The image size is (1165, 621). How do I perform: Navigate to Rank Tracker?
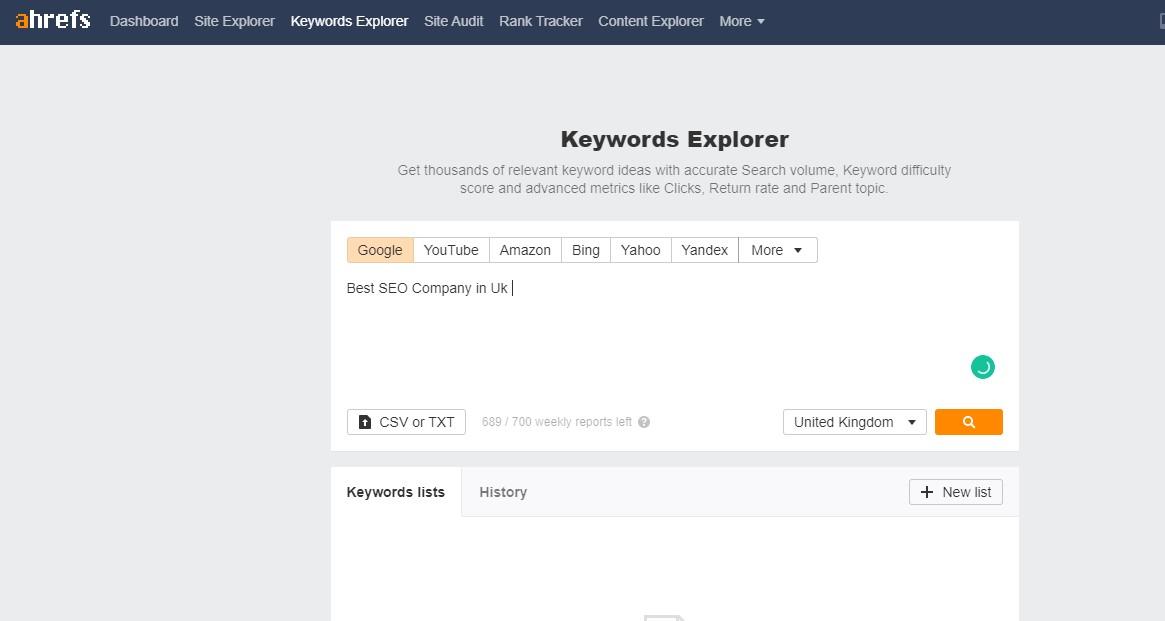tap(541, 22)
